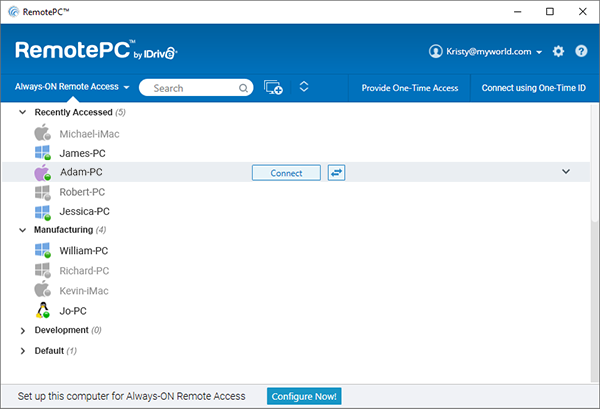Select Kevin-iMac in the list
The width and height of the screenshot is (600, 409).
pyautogui.click(x=84, y=291)
